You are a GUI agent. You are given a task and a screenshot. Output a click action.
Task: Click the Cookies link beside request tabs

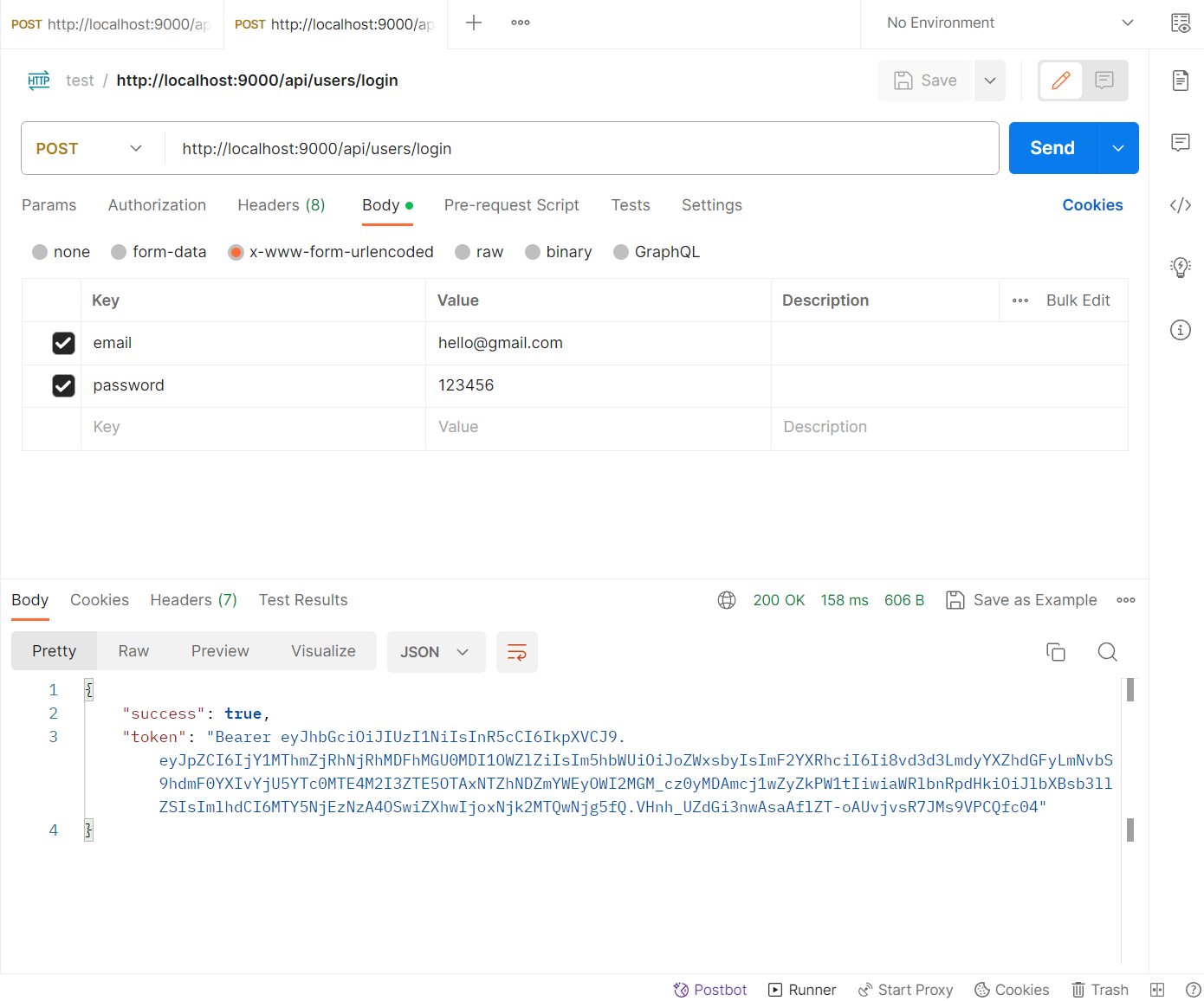point(1092,205)
